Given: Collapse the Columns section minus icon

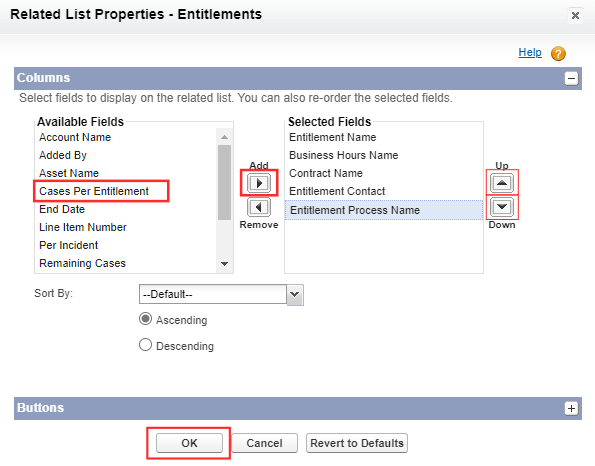Looking at the screenshot, I should (571, 79).
